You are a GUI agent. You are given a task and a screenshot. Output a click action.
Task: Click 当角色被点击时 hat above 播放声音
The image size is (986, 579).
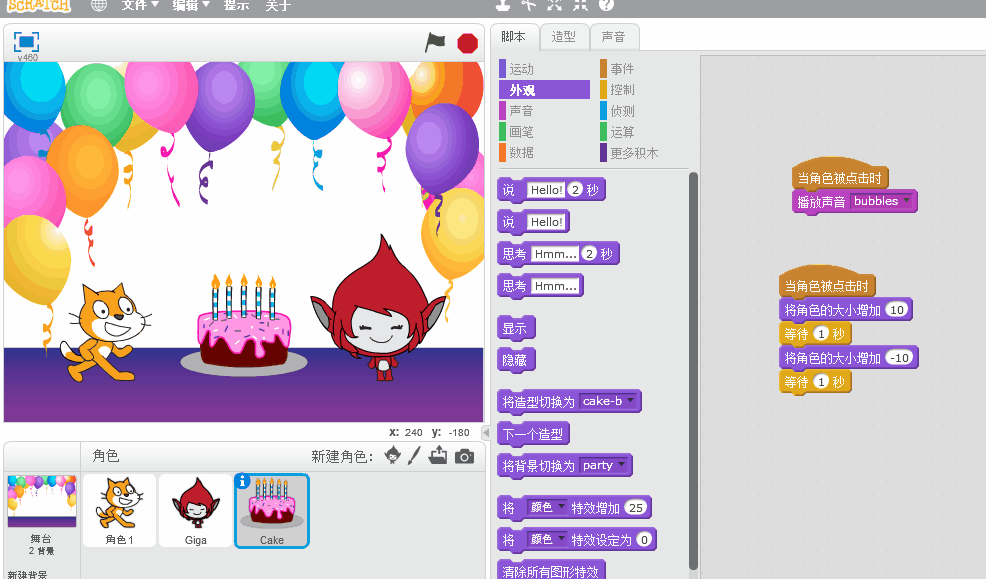839,175
